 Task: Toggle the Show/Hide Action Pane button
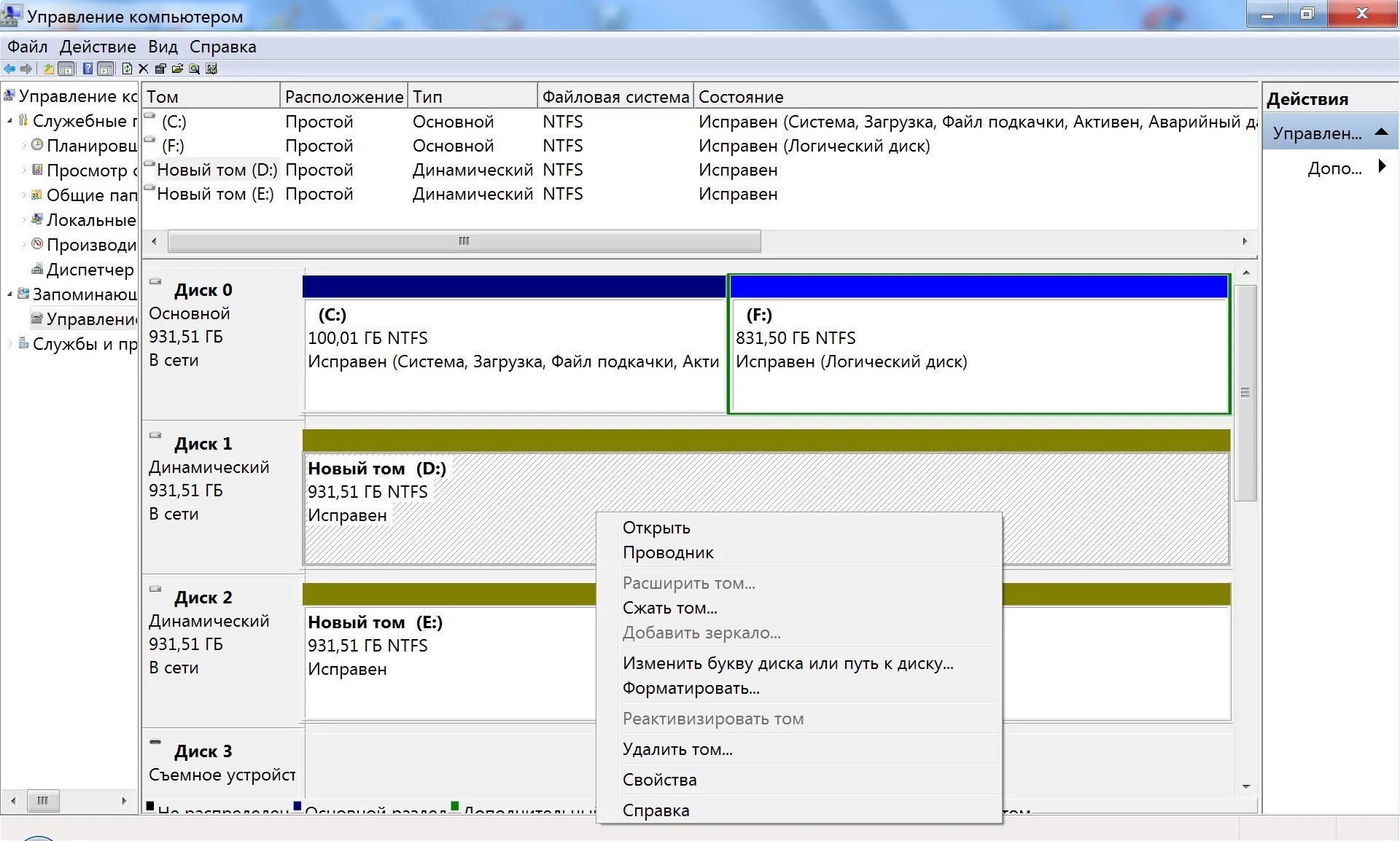[x=106, y=69]
